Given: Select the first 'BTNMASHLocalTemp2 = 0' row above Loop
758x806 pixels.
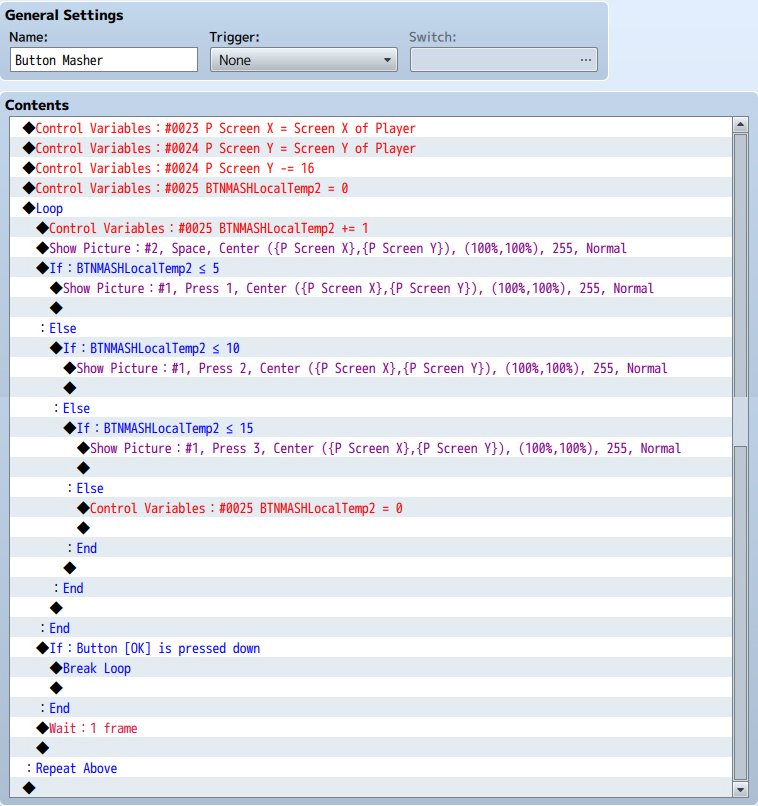Looking at the screenshot, I should (x=371, y=188).
